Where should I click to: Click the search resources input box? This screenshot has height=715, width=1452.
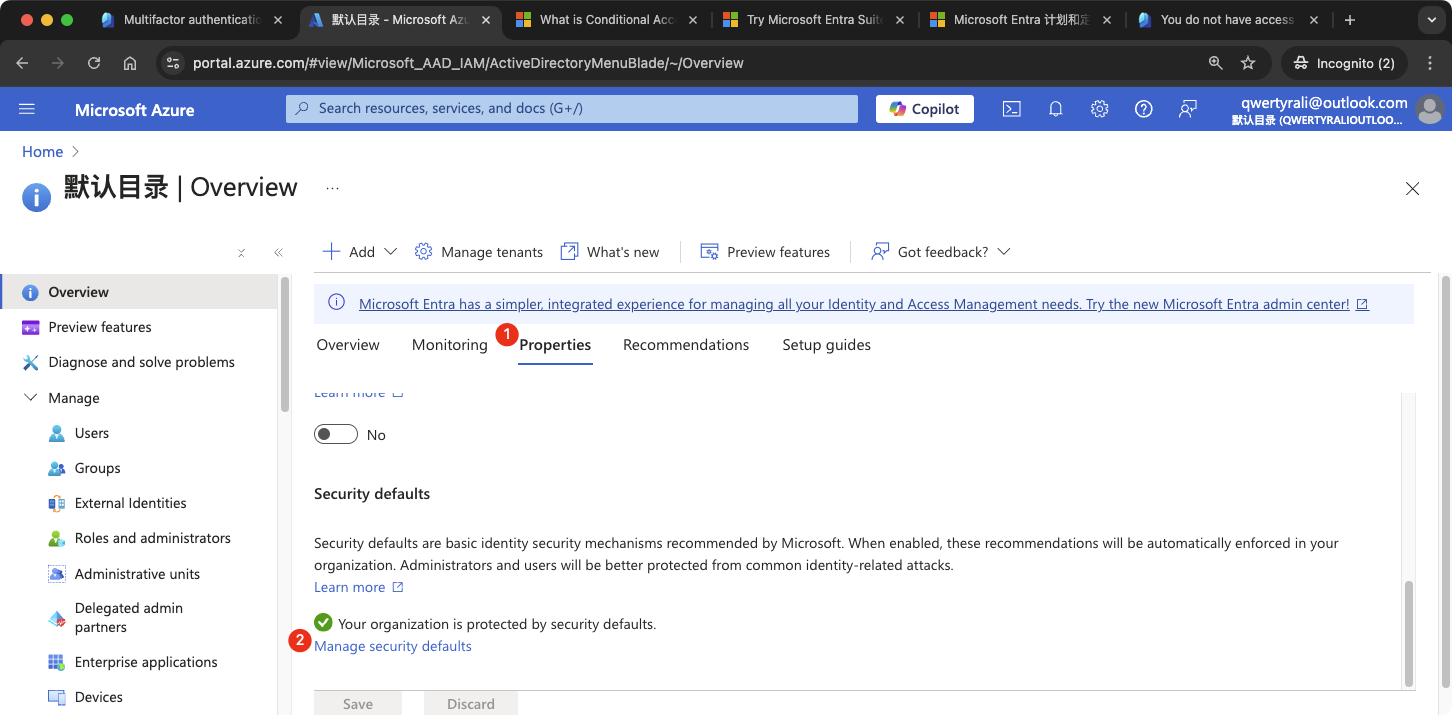coord(572,109)
